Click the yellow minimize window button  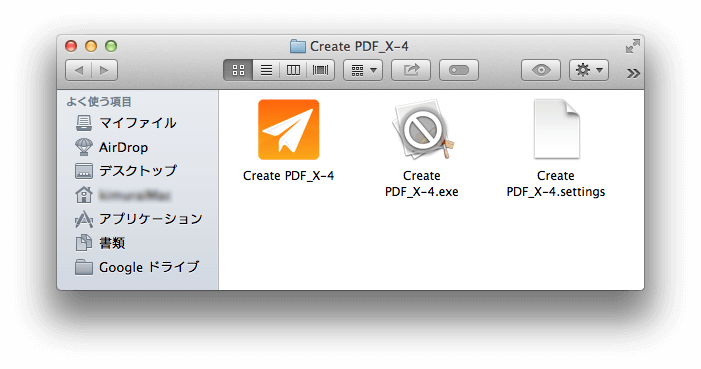click(91, 46)
